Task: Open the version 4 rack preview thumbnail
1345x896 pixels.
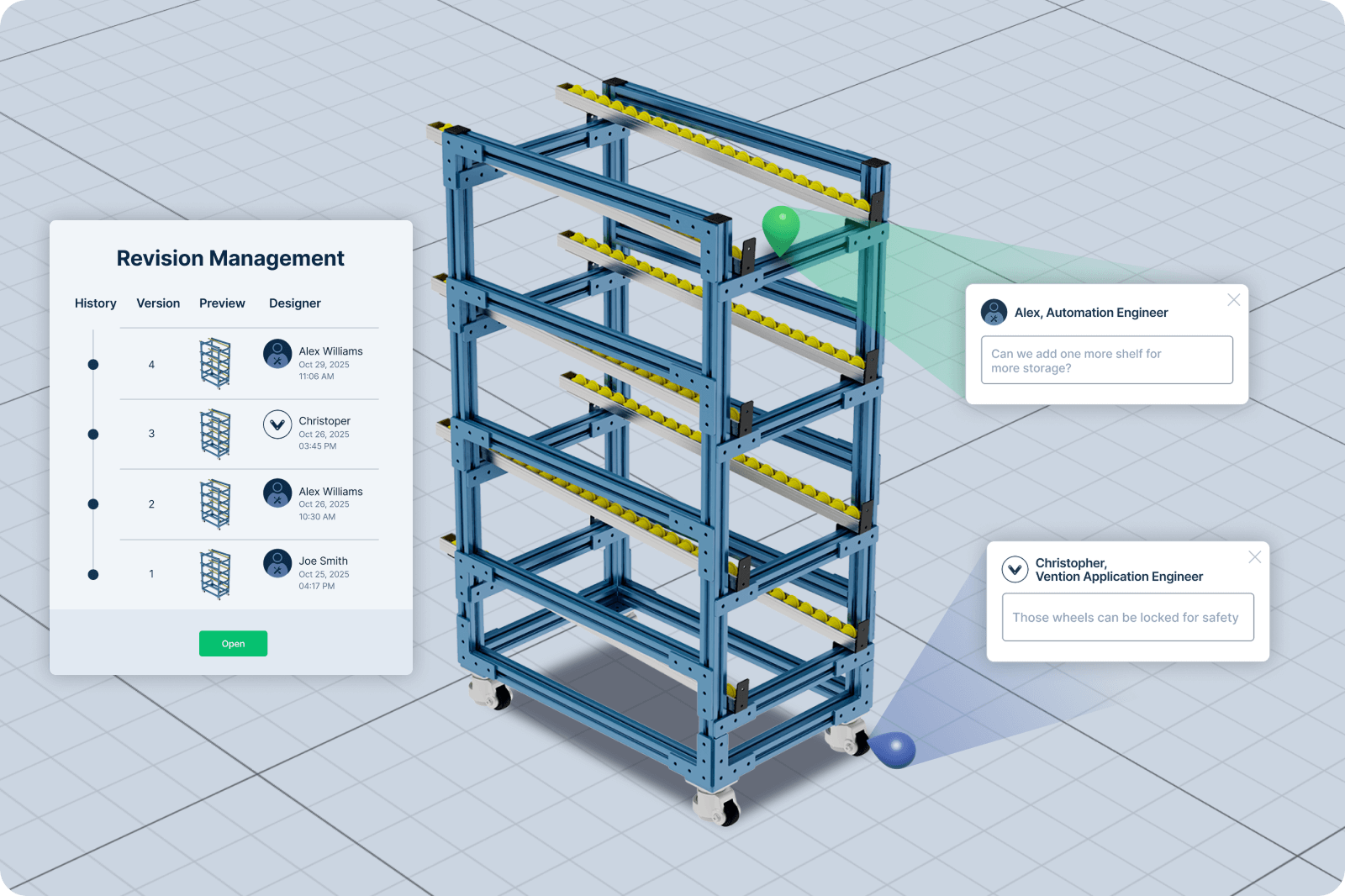Action: [215, 363]
